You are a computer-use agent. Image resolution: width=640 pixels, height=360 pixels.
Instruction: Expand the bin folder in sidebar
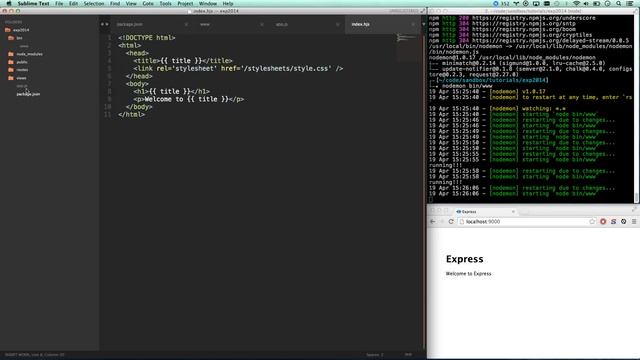pyautogui.click(x=16, y=38)
